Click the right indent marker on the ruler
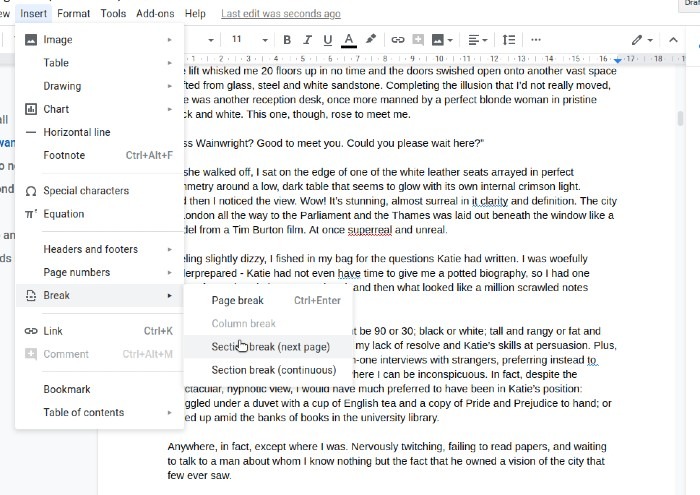The image size is (700, 495). pos(617,59)
